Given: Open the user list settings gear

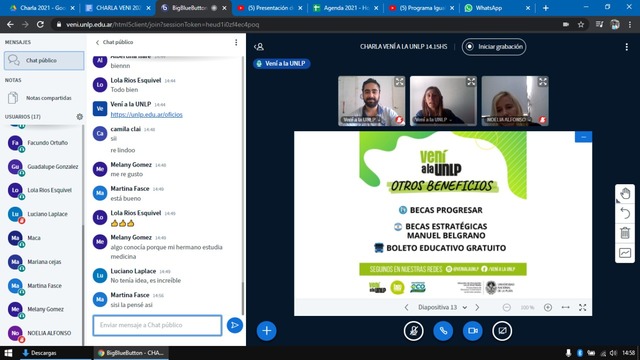Looking at the screenshot, I should 80,117.
